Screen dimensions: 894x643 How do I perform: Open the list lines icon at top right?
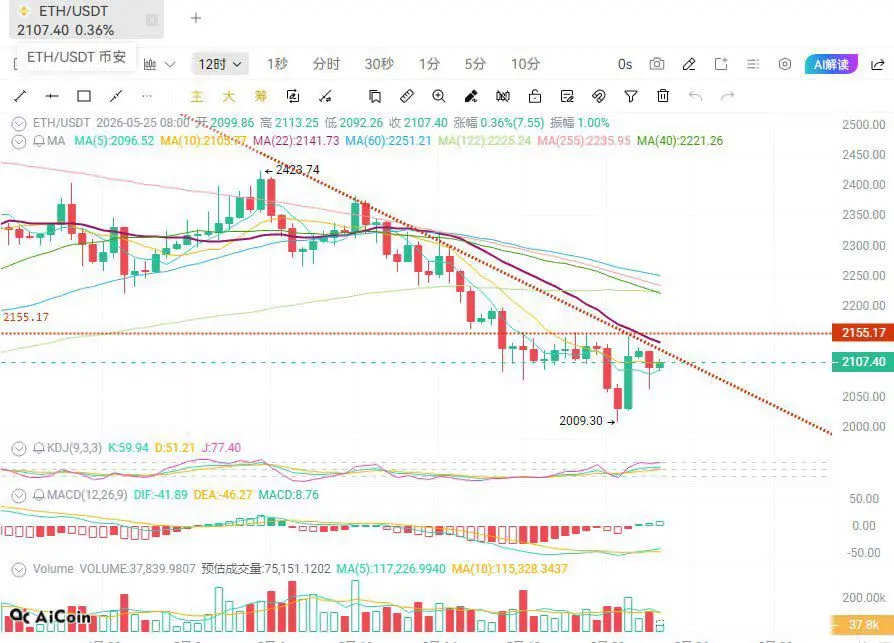(753, 64)
